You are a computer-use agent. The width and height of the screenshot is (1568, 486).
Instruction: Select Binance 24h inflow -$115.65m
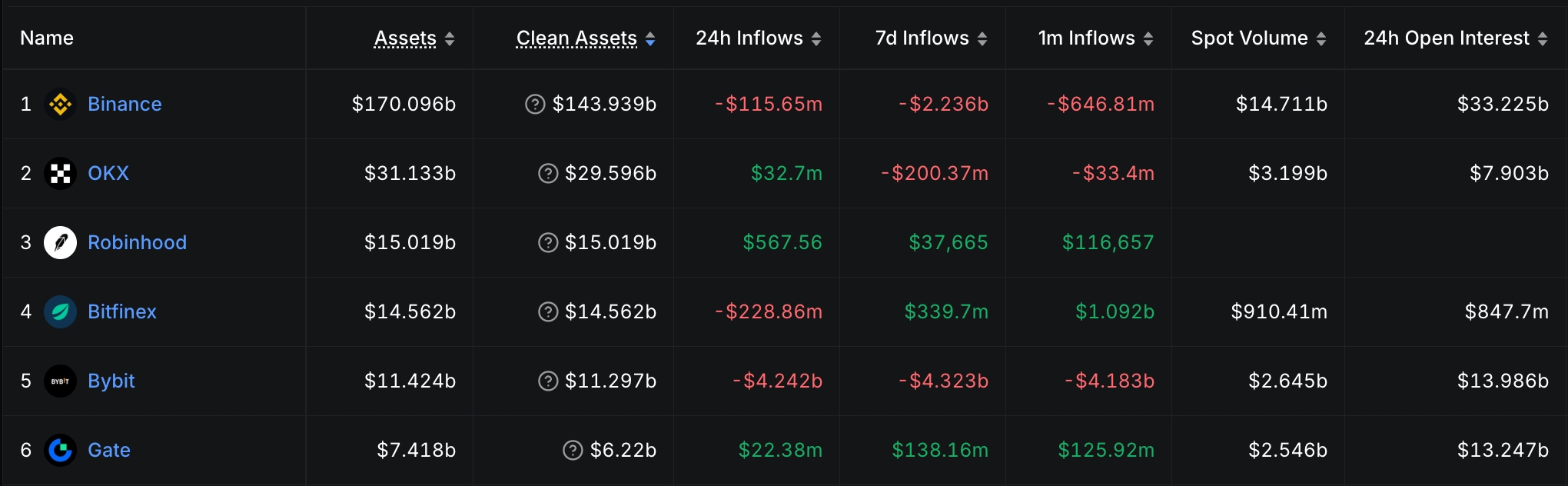click(x=769, y=104)
